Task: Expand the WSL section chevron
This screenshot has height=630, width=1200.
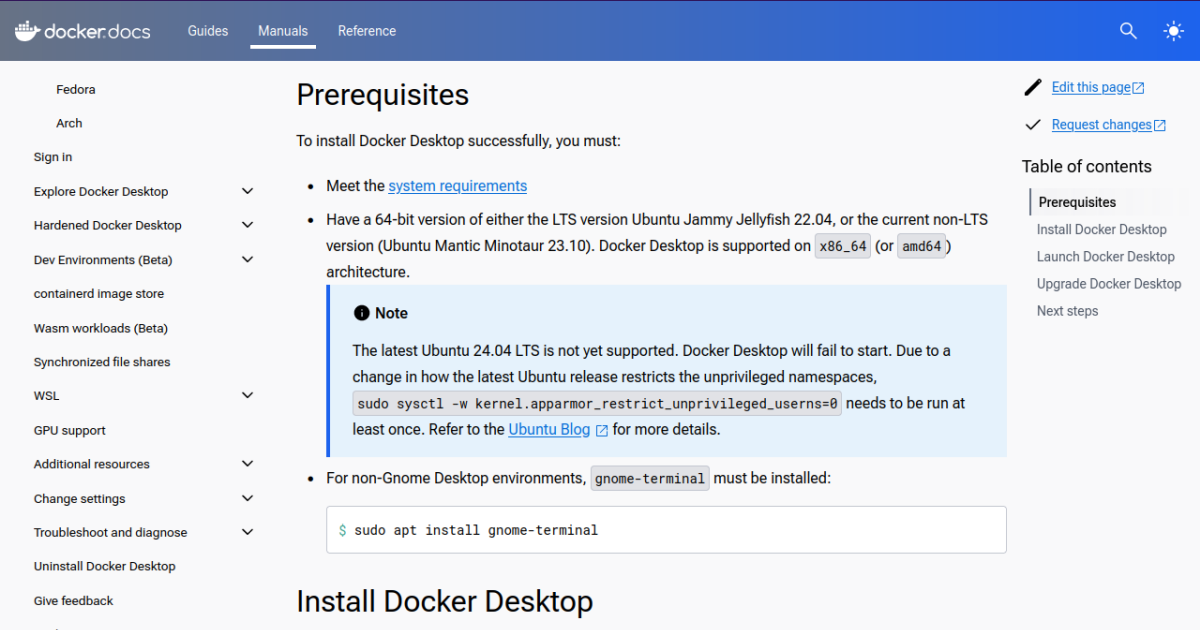Action: [248, 395]
